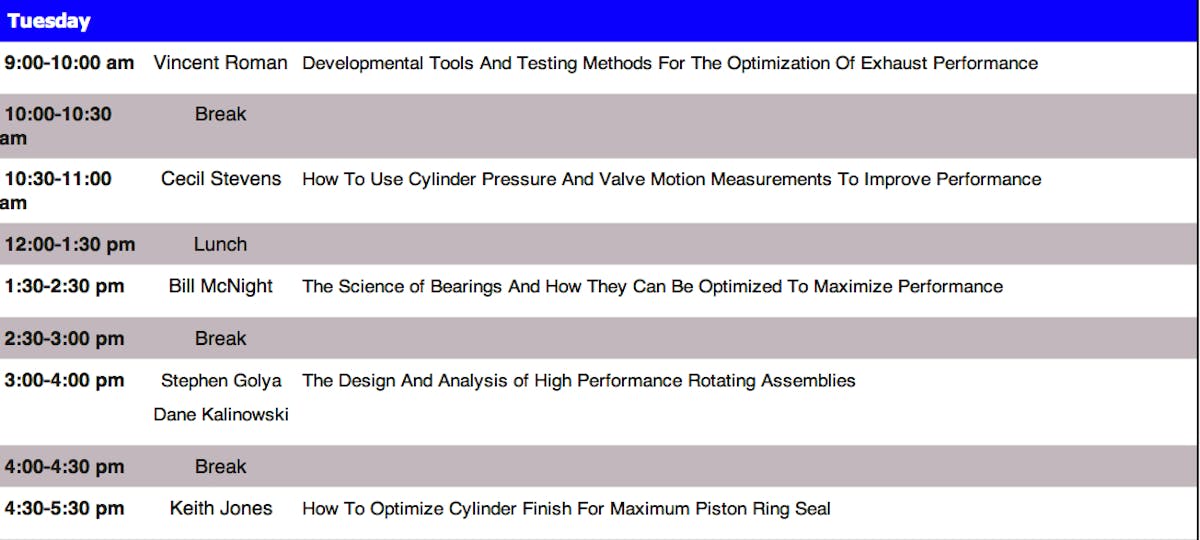The width and height of the screenshot is (1200, 540).
Task: Open The Science of Bearings session title
Action: click(652, 286)
